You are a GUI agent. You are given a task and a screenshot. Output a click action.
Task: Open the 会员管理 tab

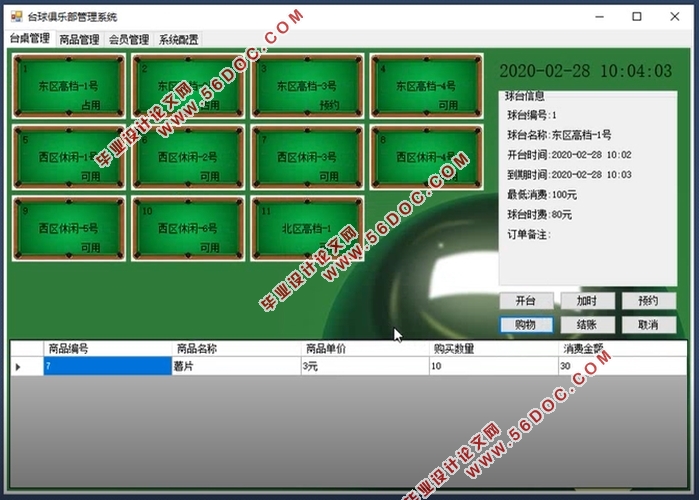coord(129,40)
